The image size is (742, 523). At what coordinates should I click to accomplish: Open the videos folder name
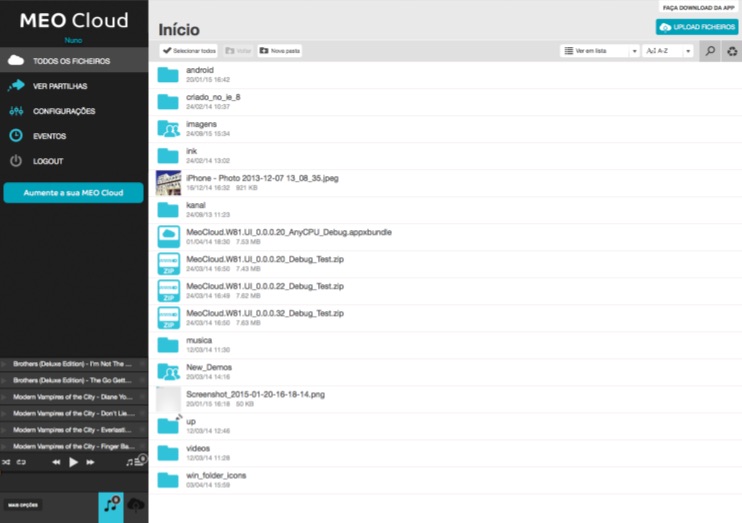[198, 448]
